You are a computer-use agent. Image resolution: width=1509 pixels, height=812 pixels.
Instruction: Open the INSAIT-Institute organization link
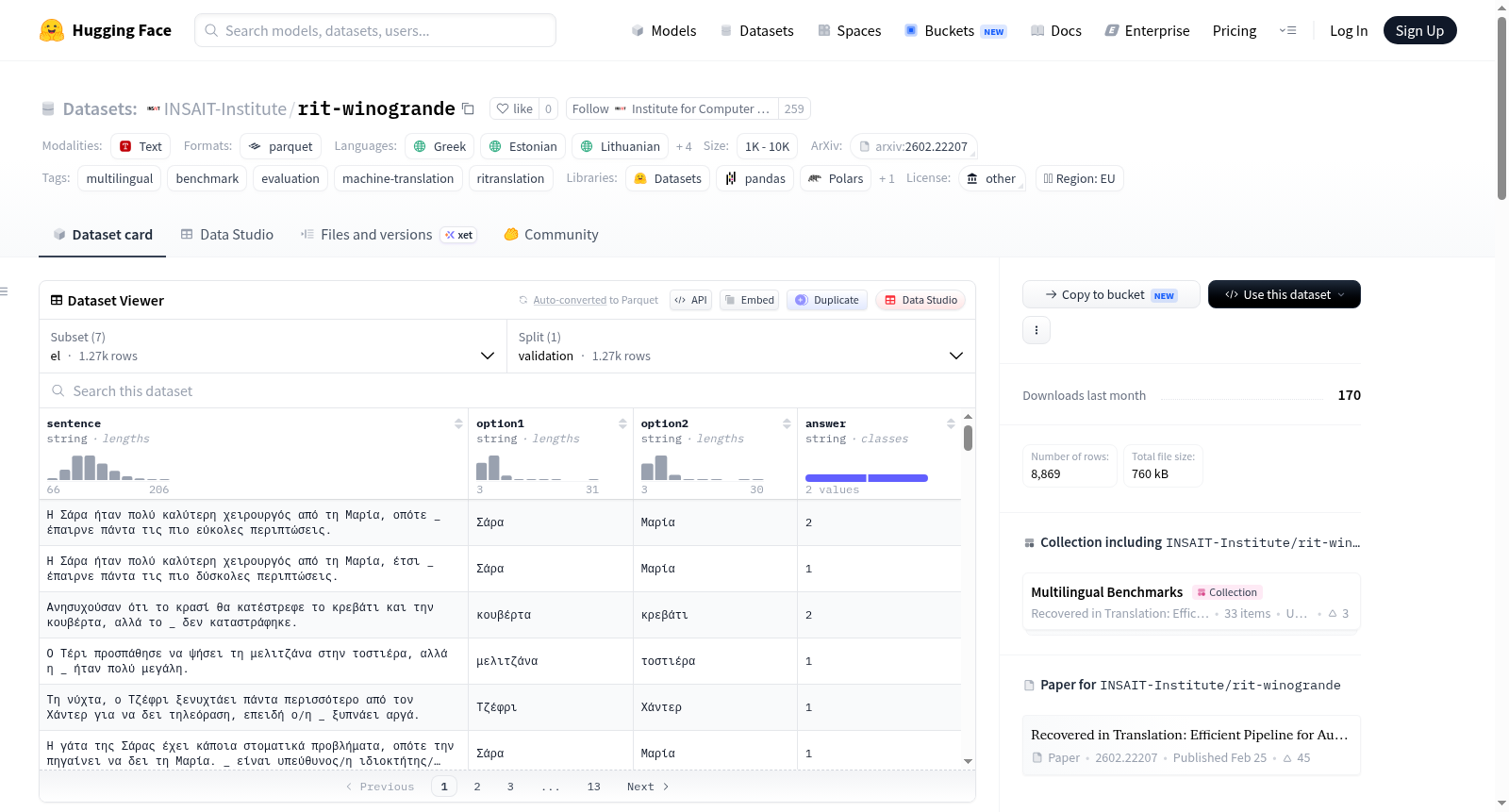(x=224, y=108)
